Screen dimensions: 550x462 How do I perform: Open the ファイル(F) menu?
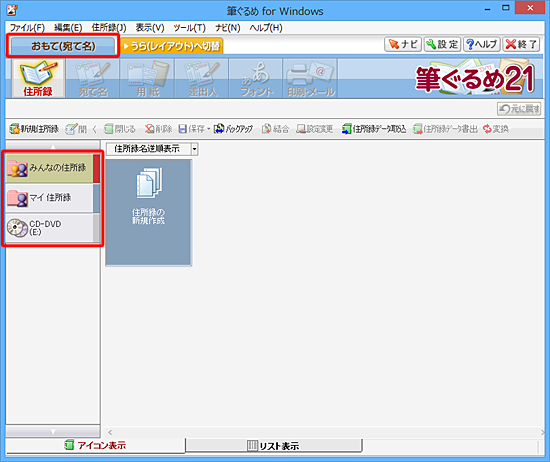(x=27, y=28)
